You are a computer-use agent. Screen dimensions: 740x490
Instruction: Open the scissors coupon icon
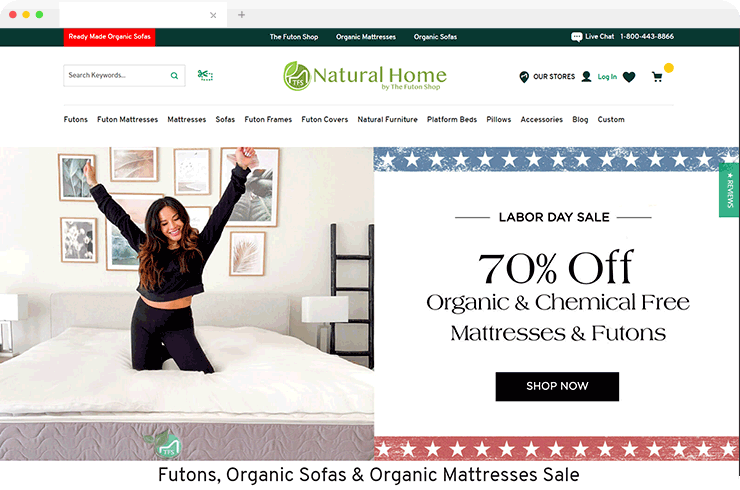tap(205, 75)
